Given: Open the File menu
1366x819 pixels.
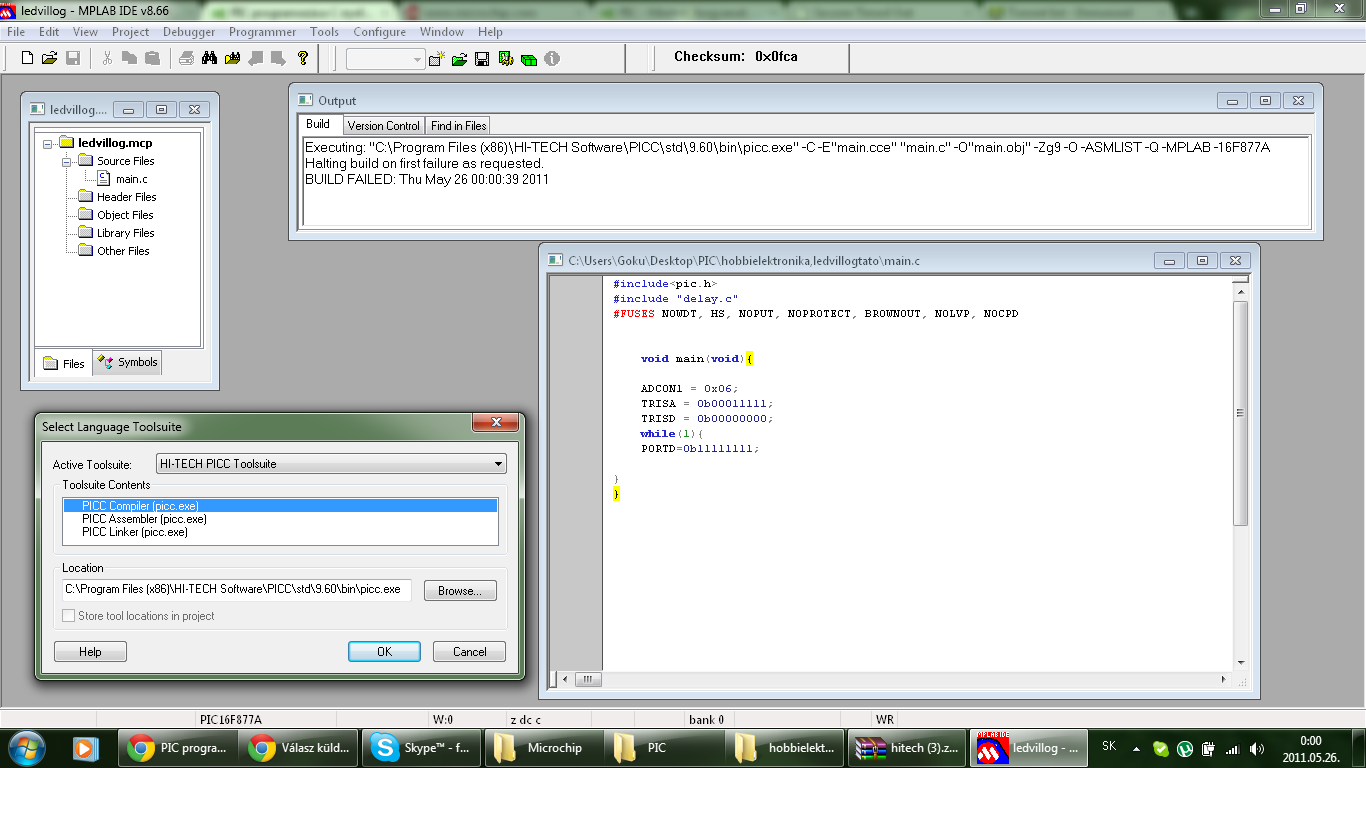Looking at the screenshot, I should click(x=16, y=32).
